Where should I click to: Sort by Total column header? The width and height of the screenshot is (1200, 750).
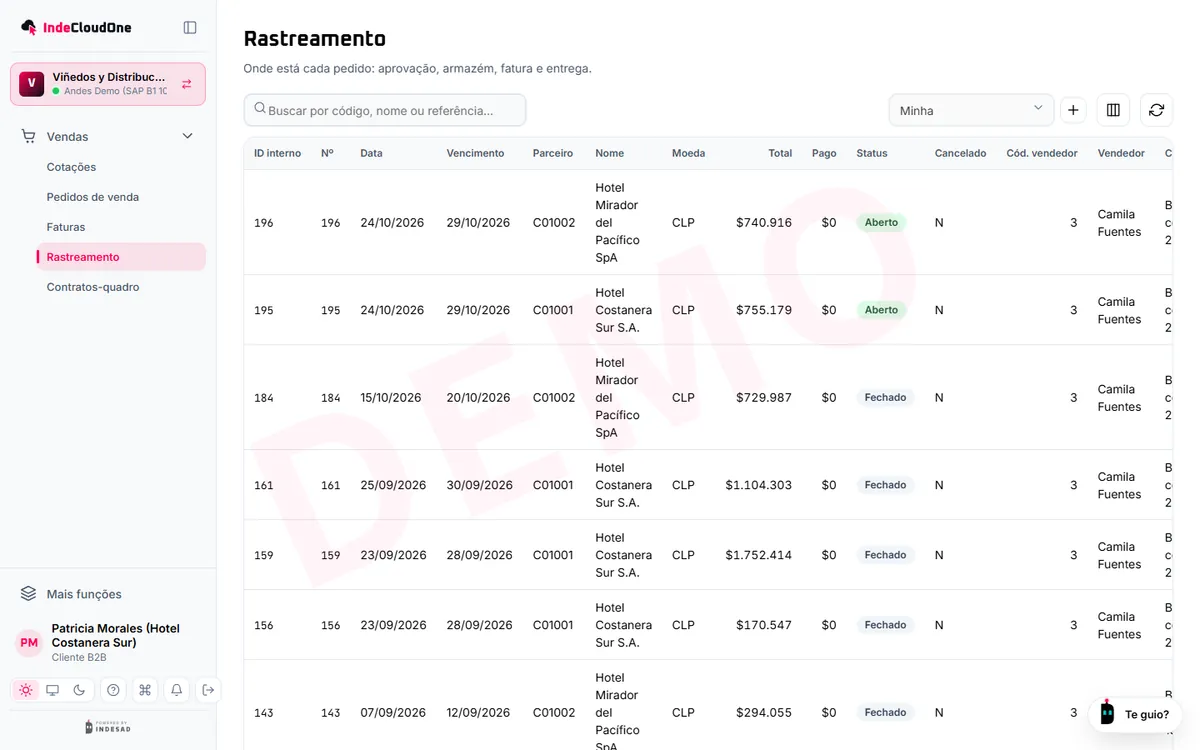[780, 153]
